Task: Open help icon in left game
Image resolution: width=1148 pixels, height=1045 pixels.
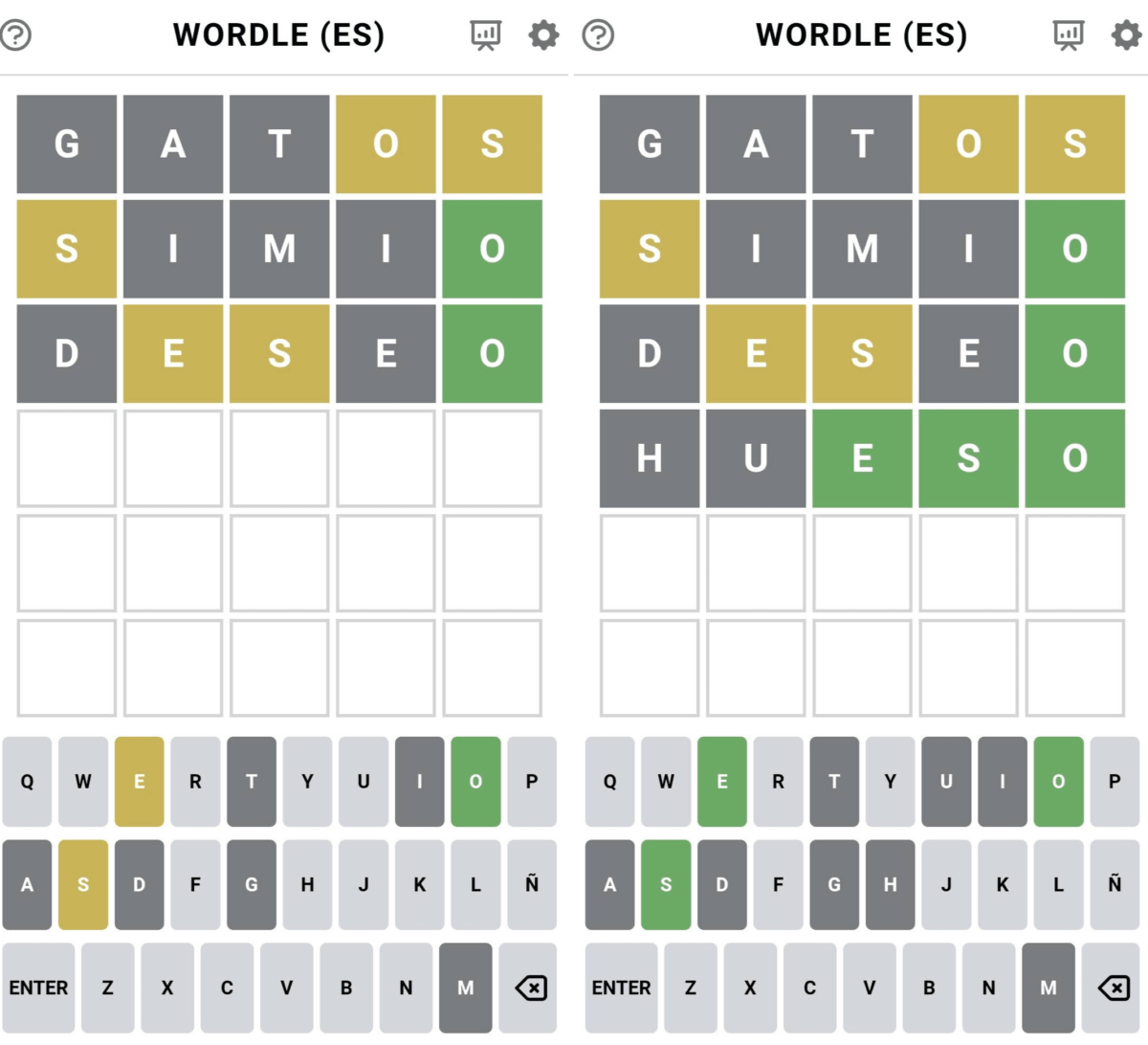Action: point(16,35)
